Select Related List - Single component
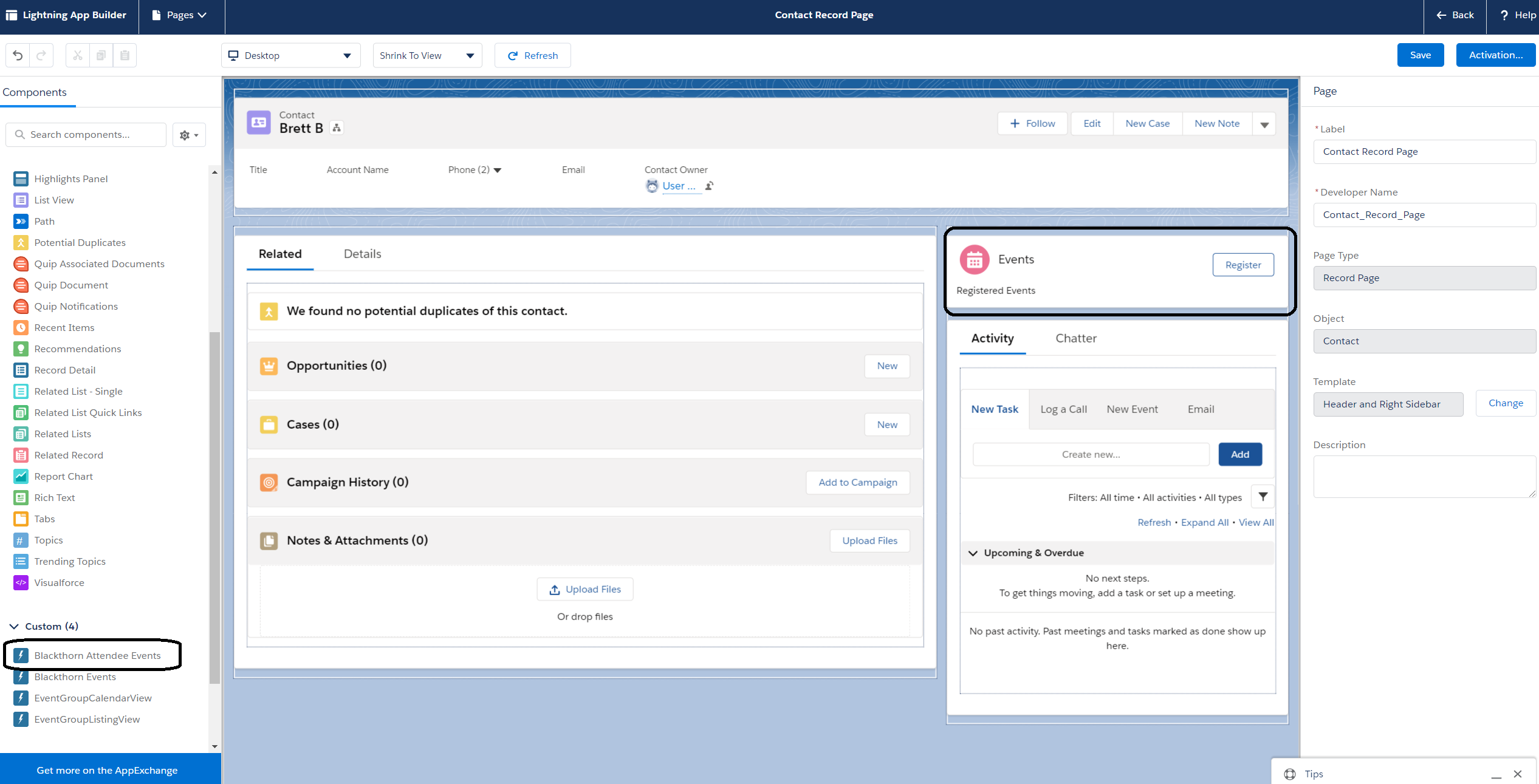1539x784 pixels. coord(68,391)
